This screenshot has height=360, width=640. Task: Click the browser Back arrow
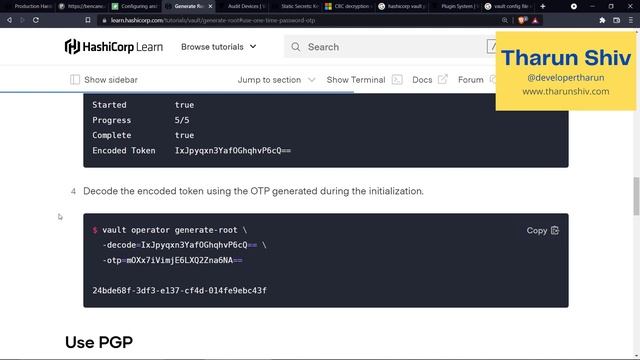pos(9,20)
